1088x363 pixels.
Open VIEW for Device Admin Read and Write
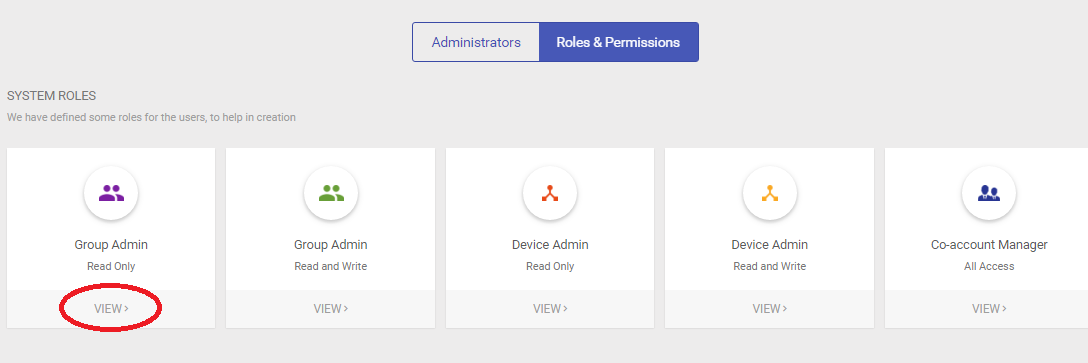tap(770, 309)
